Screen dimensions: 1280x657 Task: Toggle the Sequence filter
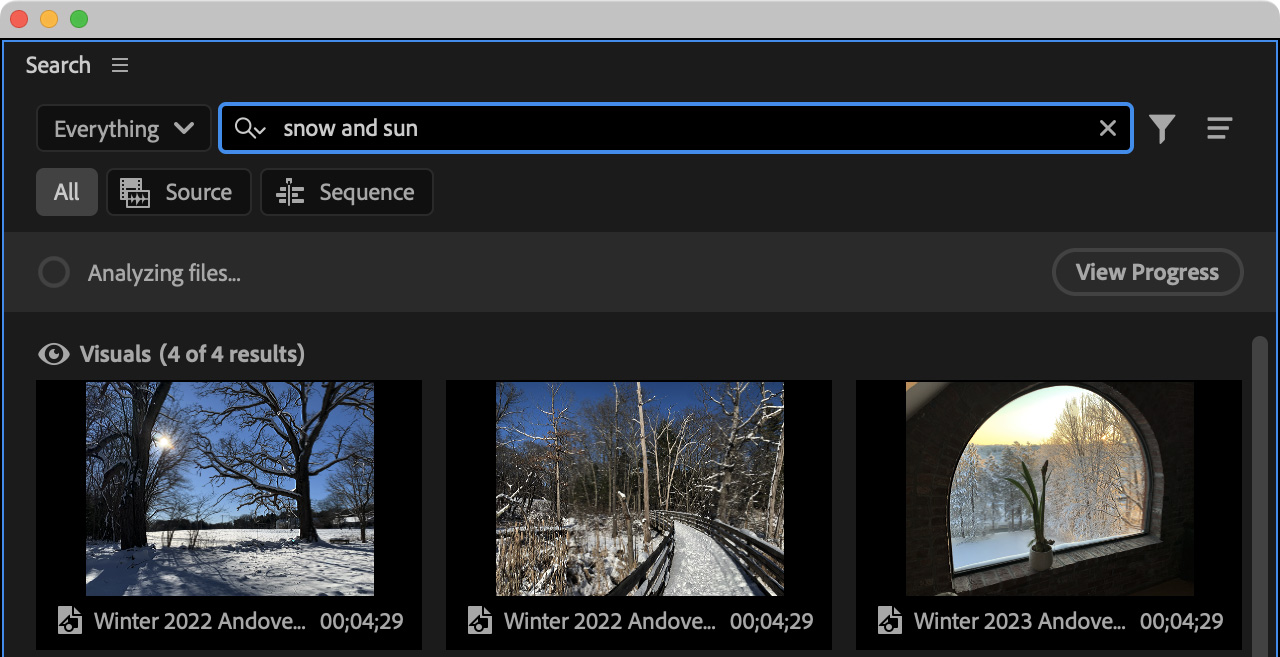pos(346,192)
